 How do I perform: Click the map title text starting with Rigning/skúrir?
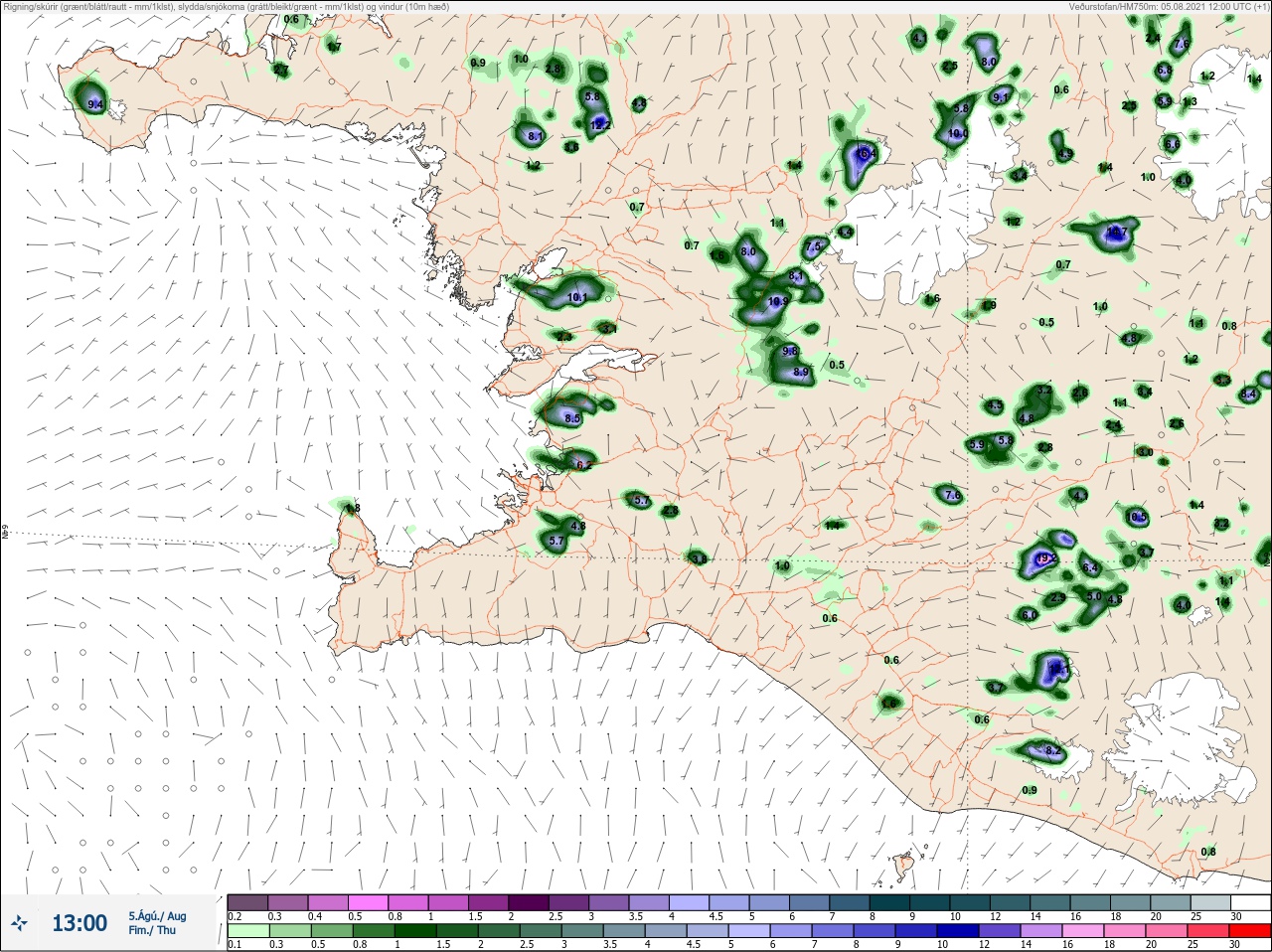[228, 6]
